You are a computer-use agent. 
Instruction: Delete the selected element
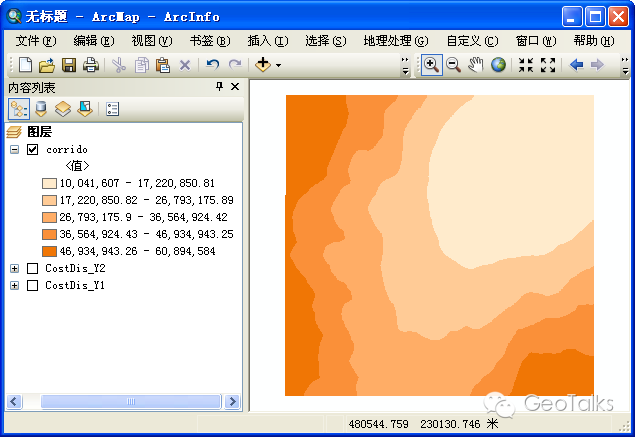coord(185,65)
